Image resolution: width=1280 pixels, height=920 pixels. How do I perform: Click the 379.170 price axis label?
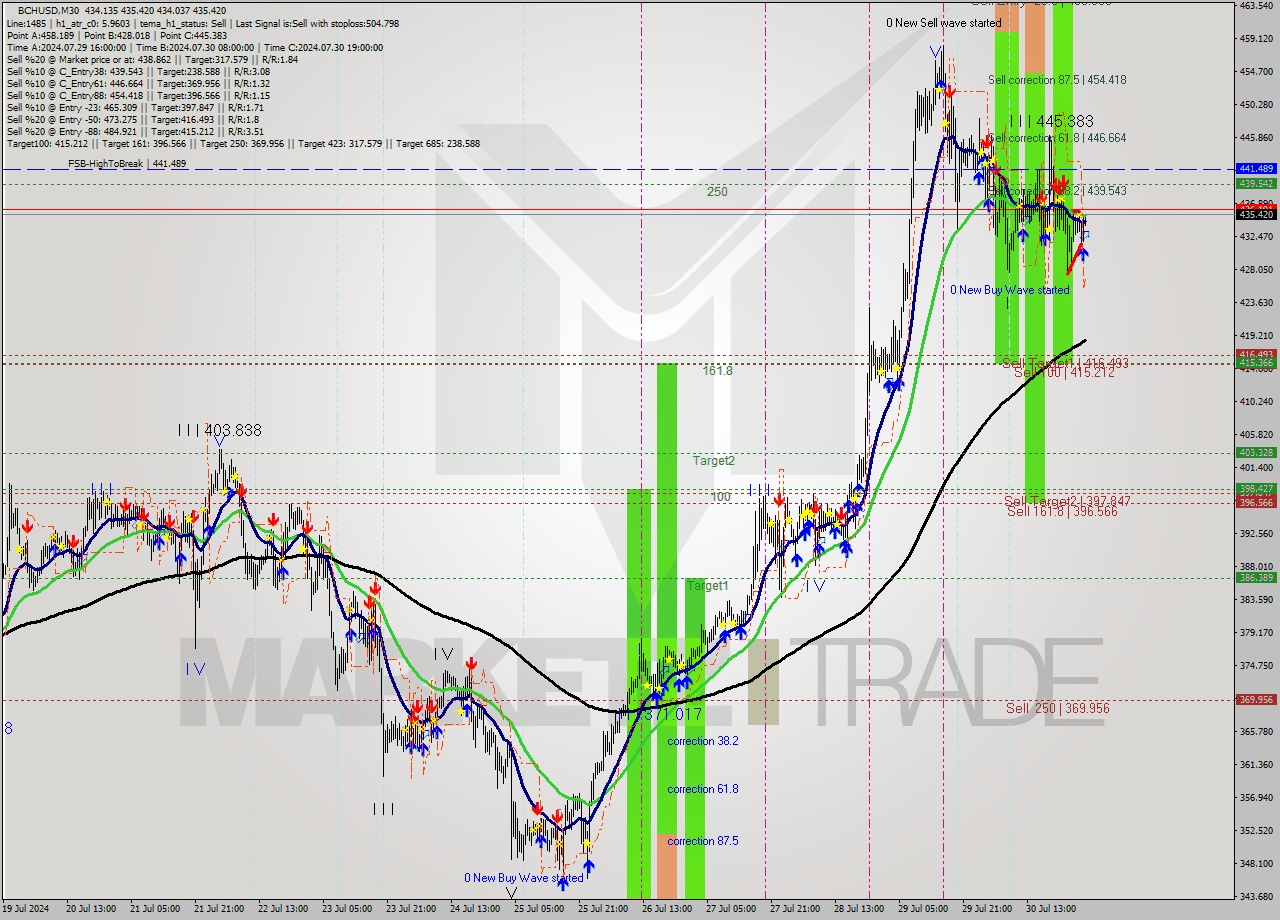(x=1256, y=632)
